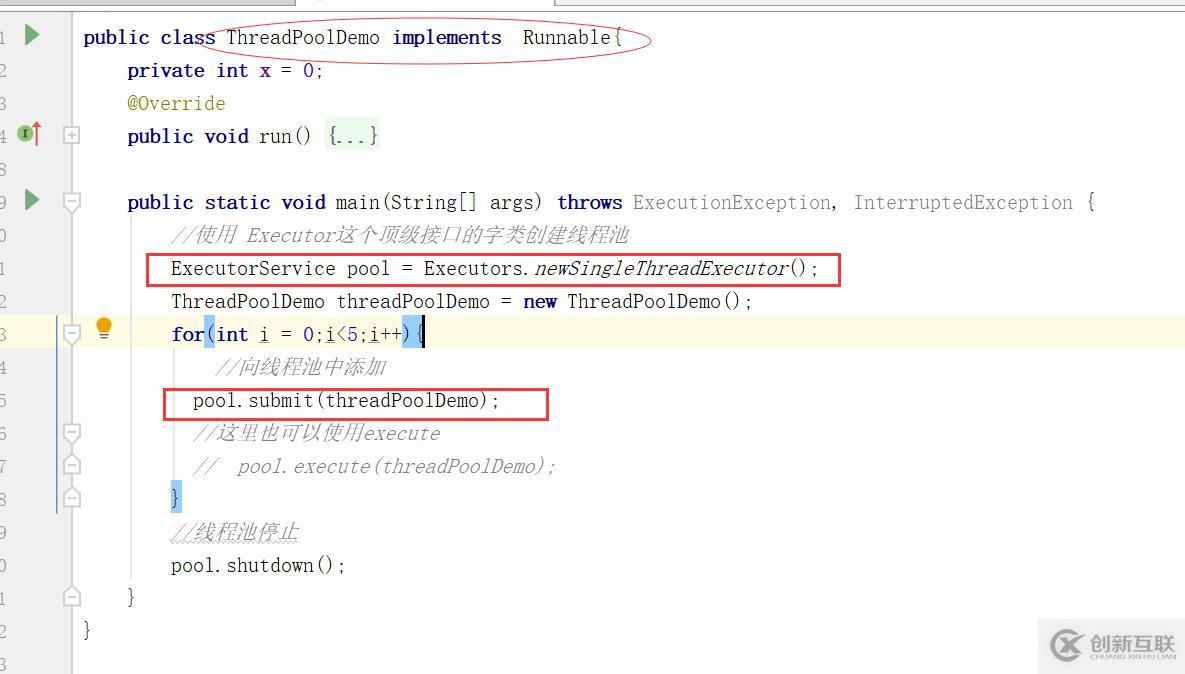Viewport: 1185px width, 674px height.
Task: Click fold end marker at main method closing brace
Action: (72, 597)
